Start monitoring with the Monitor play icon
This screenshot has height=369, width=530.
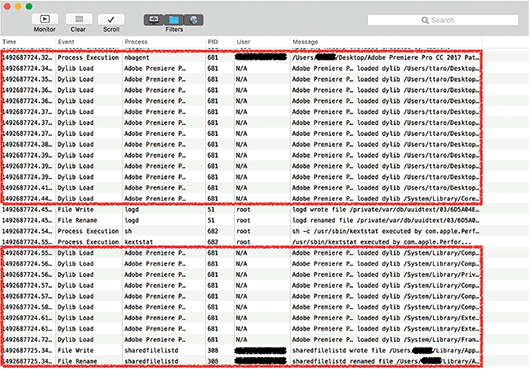(x=45, y=19)
